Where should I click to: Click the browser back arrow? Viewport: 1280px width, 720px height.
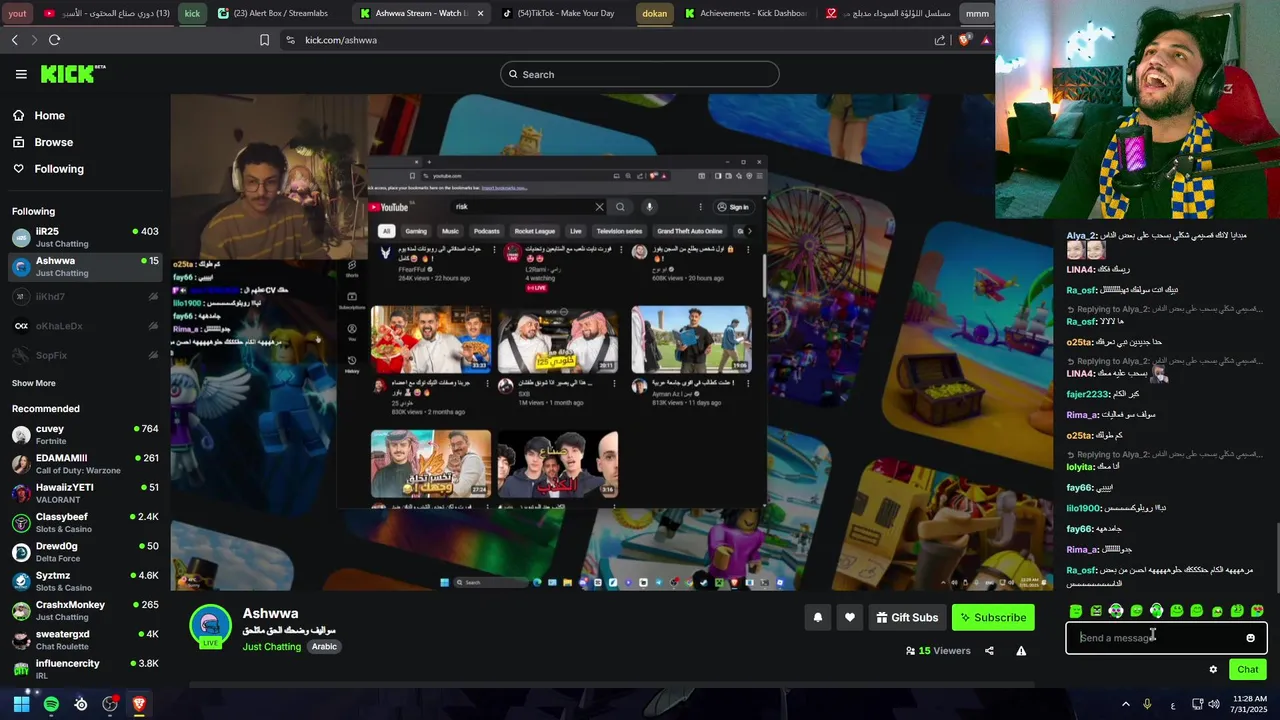15,40
